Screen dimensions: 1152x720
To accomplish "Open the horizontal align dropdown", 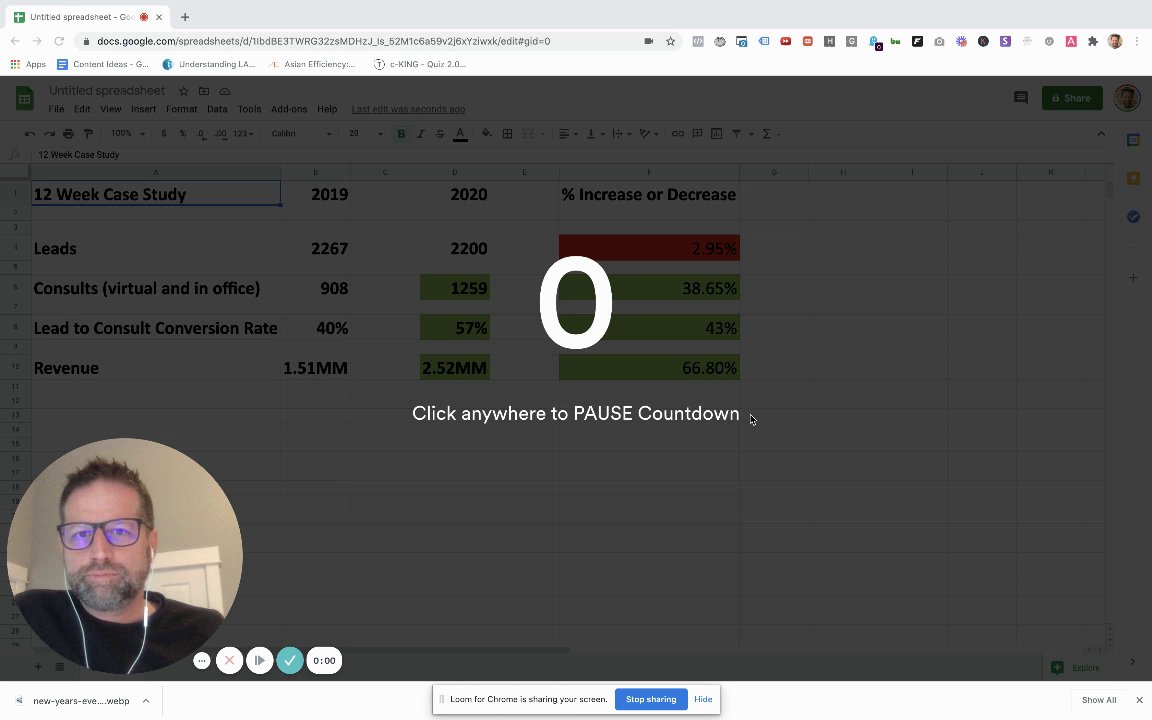I will tap(568, 134).
